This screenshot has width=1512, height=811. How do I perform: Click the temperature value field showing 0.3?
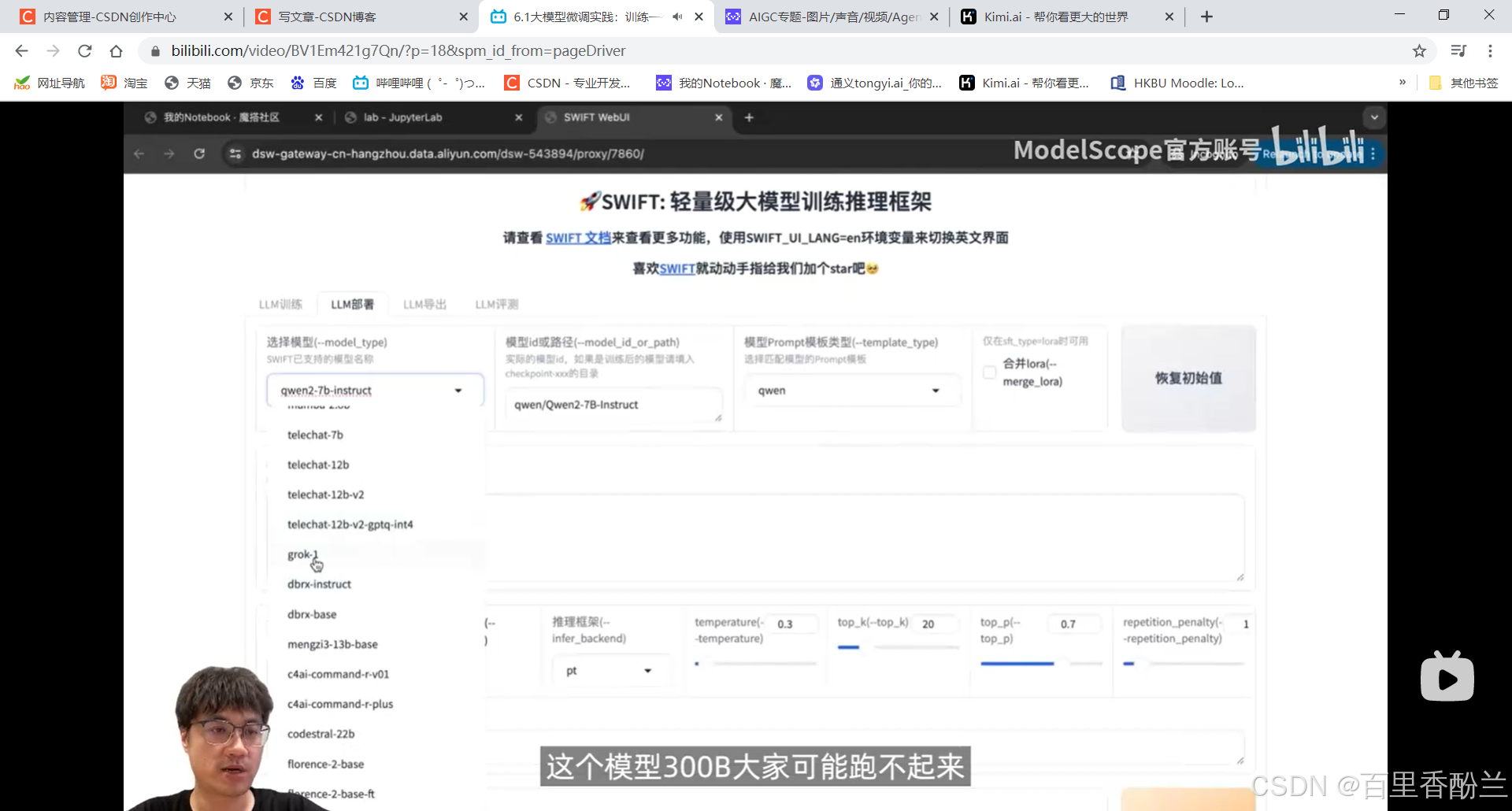click(793, 624)
